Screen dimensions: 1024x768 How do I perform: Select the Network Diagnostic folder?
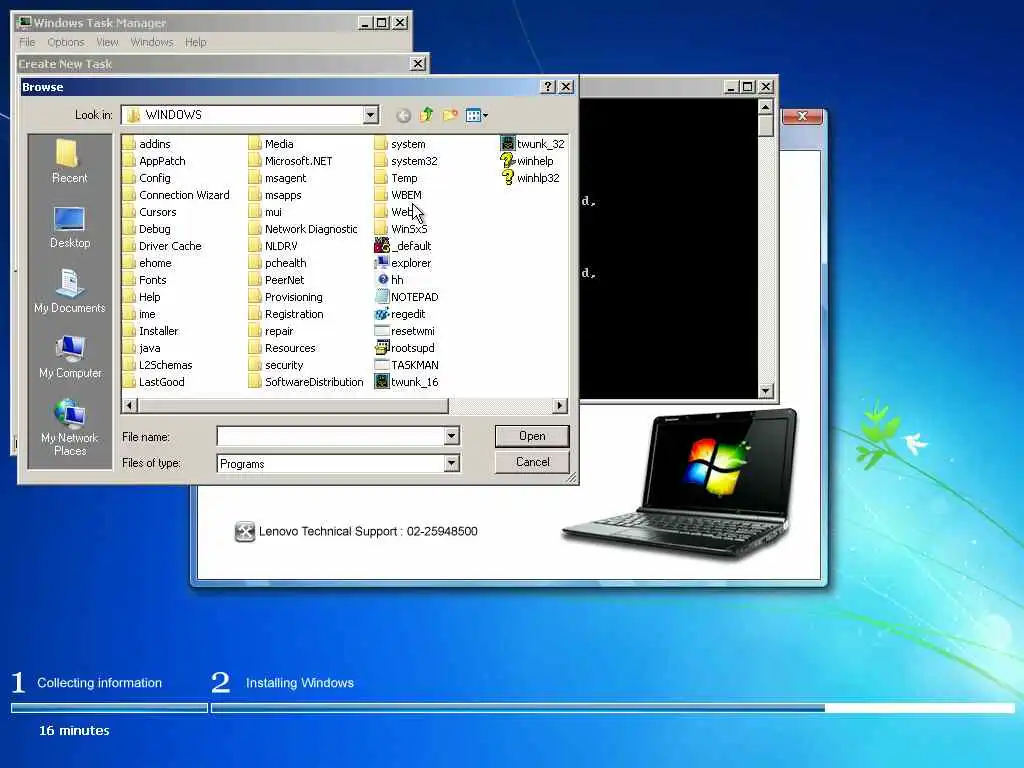click(x=303, y=229)
